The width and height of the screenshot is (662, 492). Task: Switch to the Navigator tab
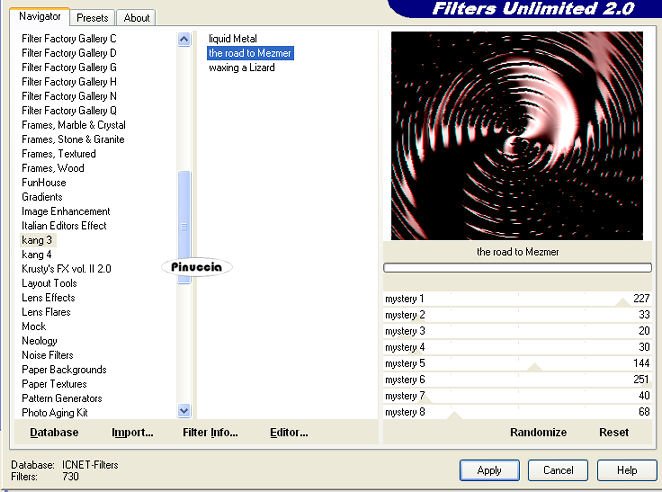[x=40, y=16]
